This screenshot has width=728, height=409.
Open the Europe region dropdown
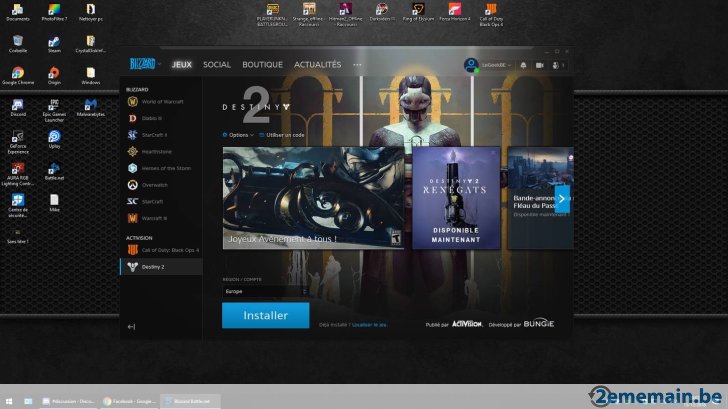(x=265, y=292)
